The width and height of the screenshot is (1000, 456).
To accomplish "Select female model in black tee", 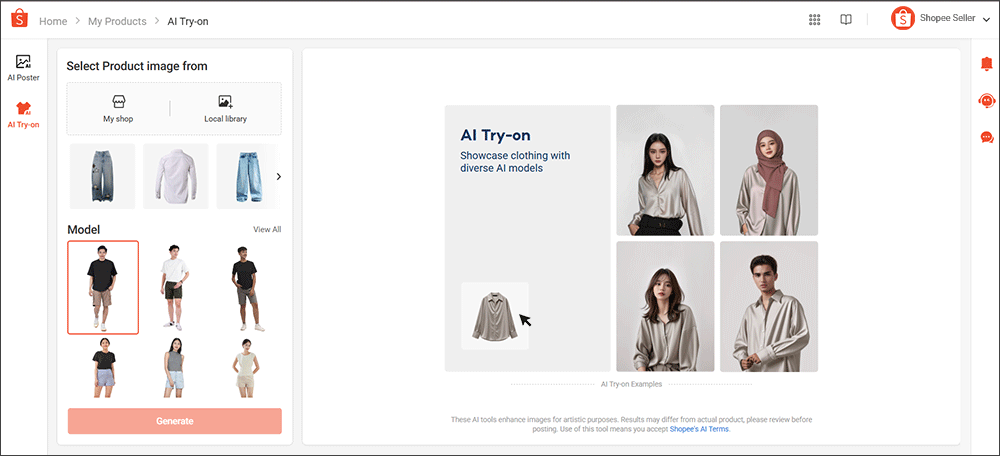I will [x=103, y=369].
